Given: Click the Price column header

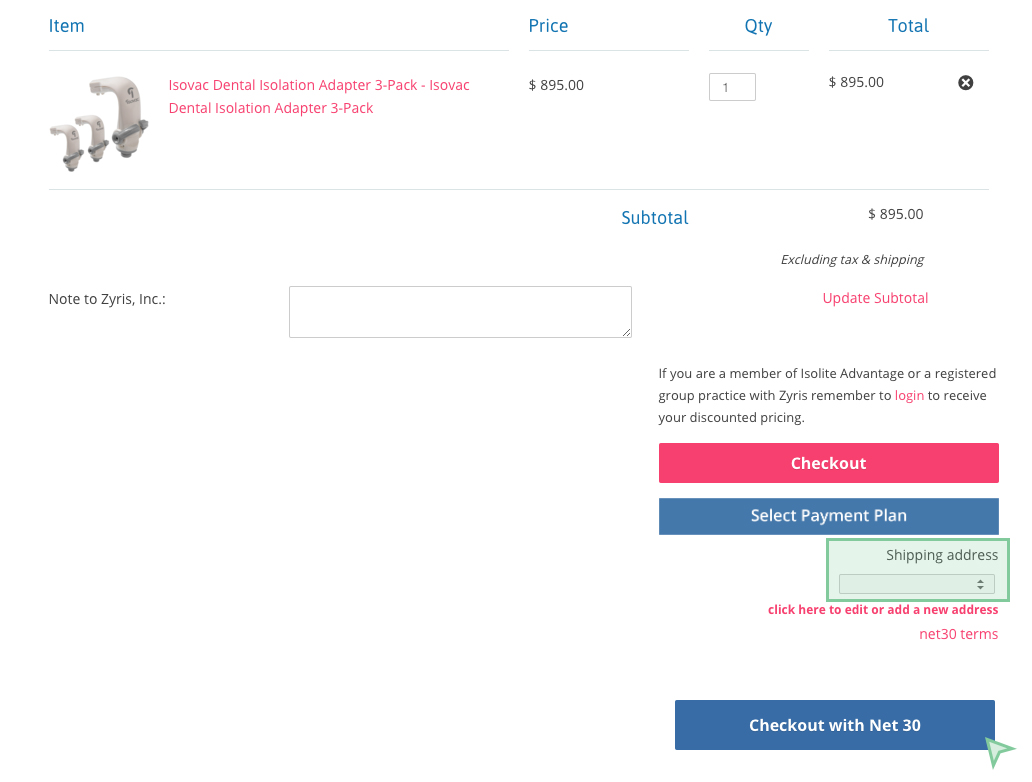Looking at the screenshot, I should pyautogui.click(x=548, y=25).
